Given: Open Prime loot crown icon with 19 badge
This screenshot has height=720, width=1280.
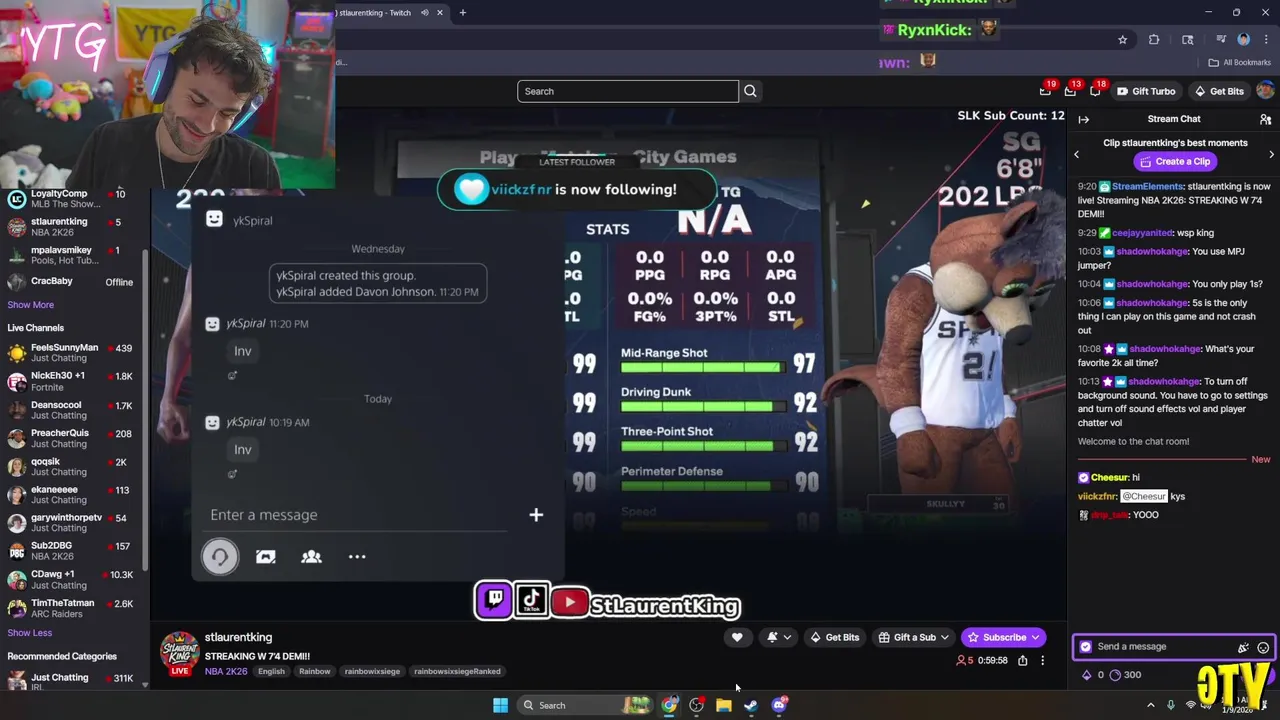Looking at the screenshot, I should tap(1045, 91).
